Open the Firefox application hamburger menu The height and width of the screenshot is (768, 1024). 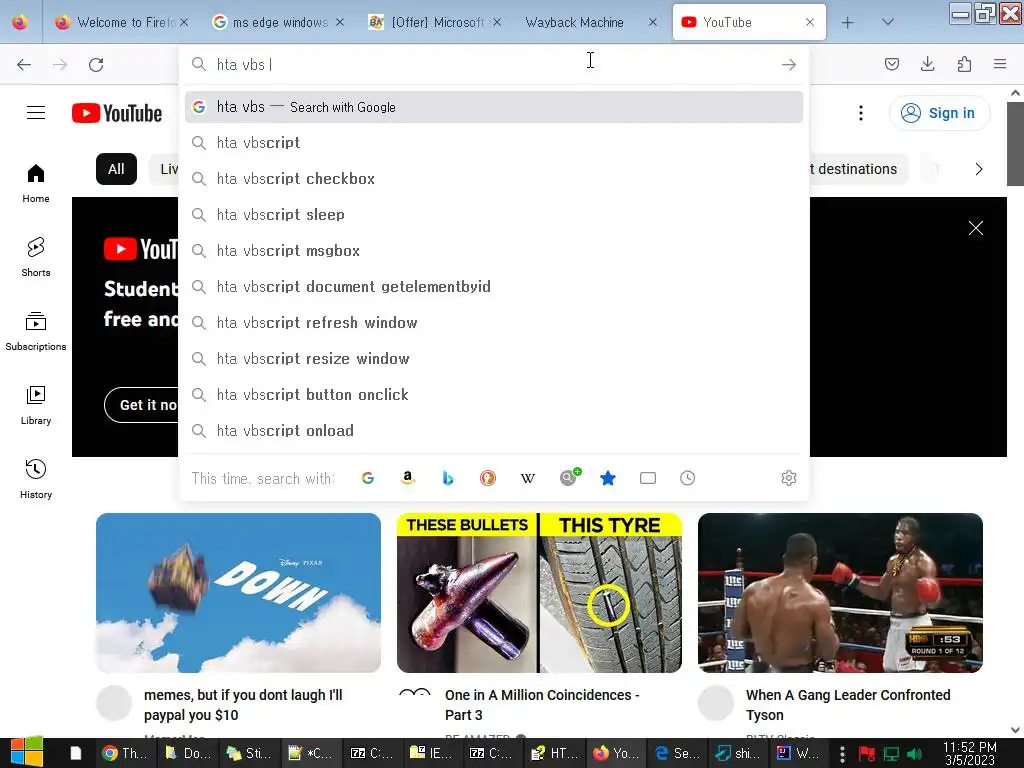pos(1000,64)
